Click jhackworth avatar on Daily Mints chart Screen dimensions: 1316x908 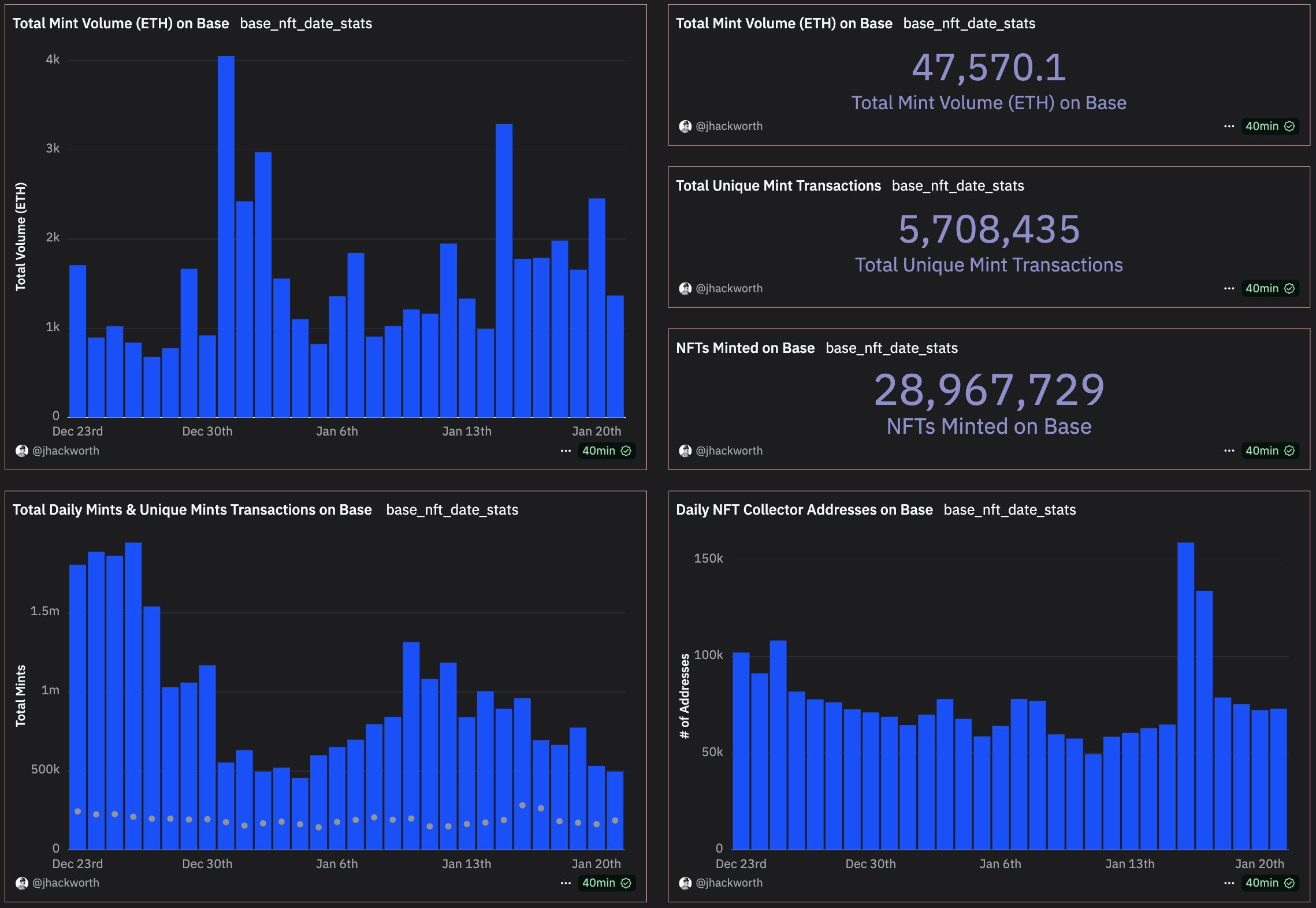click(22, 883)
